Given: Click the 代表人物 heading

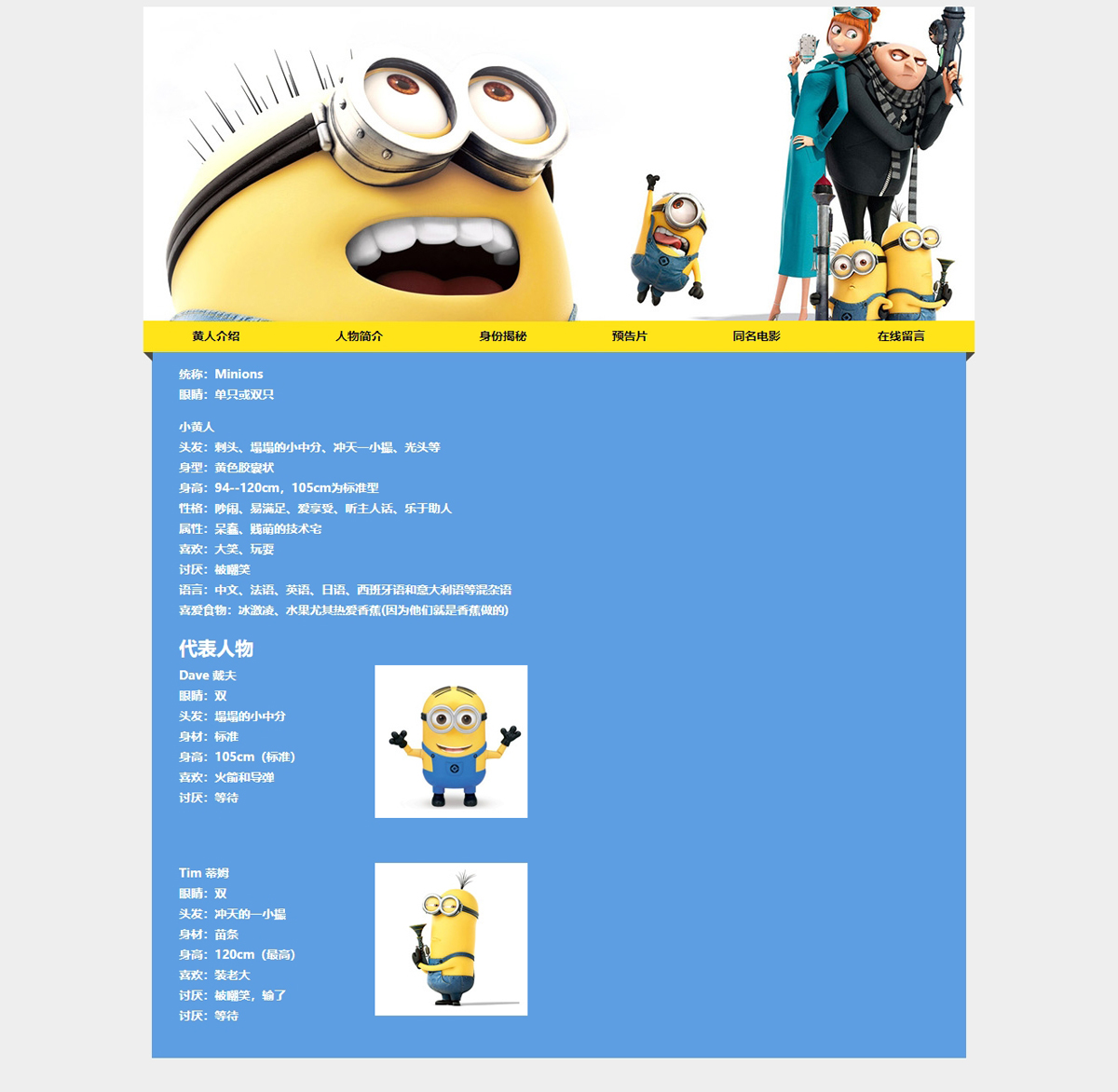Looking at the screenshot, I should coord(216,648).
